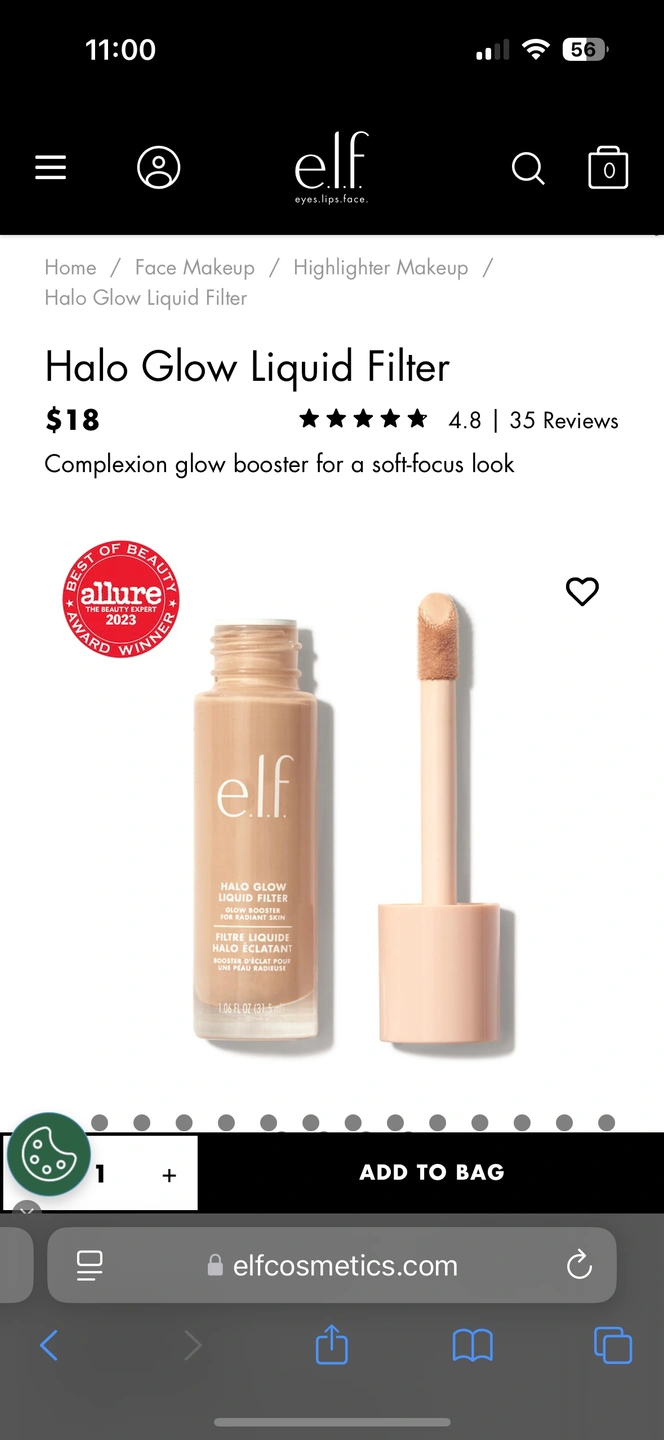Tap ADD TO BAG button
Image resolution: width=664 pixels, height=1440 pixels.
pos(432,1172)
